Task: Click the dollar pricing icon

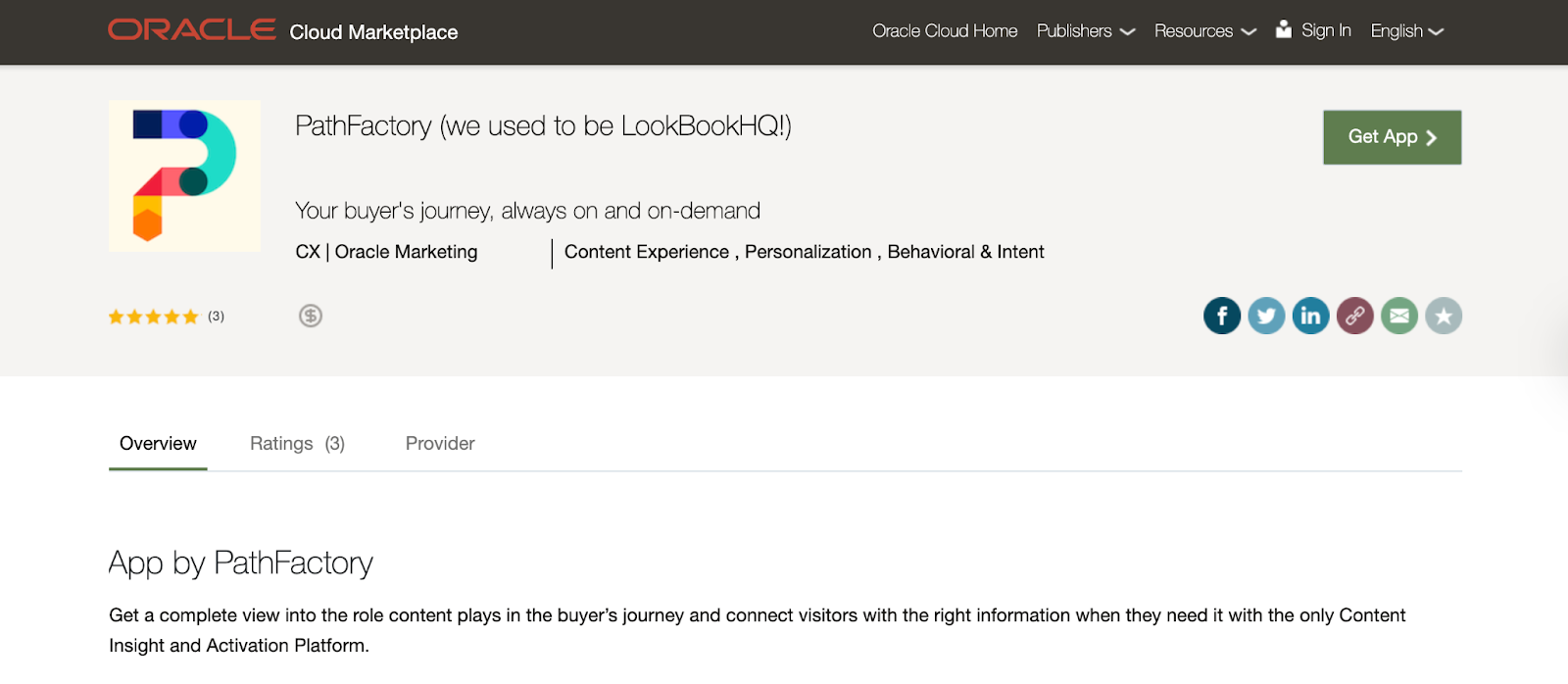Action: click(x=311, y=316)
